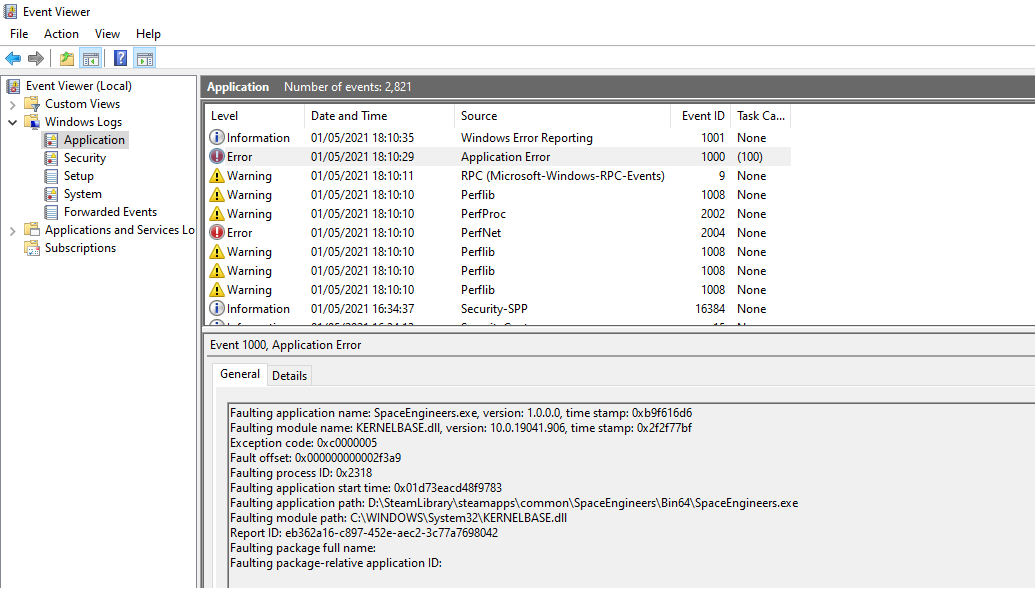The height and width of the screenshot is (590, 1035).
Task: Expand Applications and Services Logs node
Action: pos(12,230)
